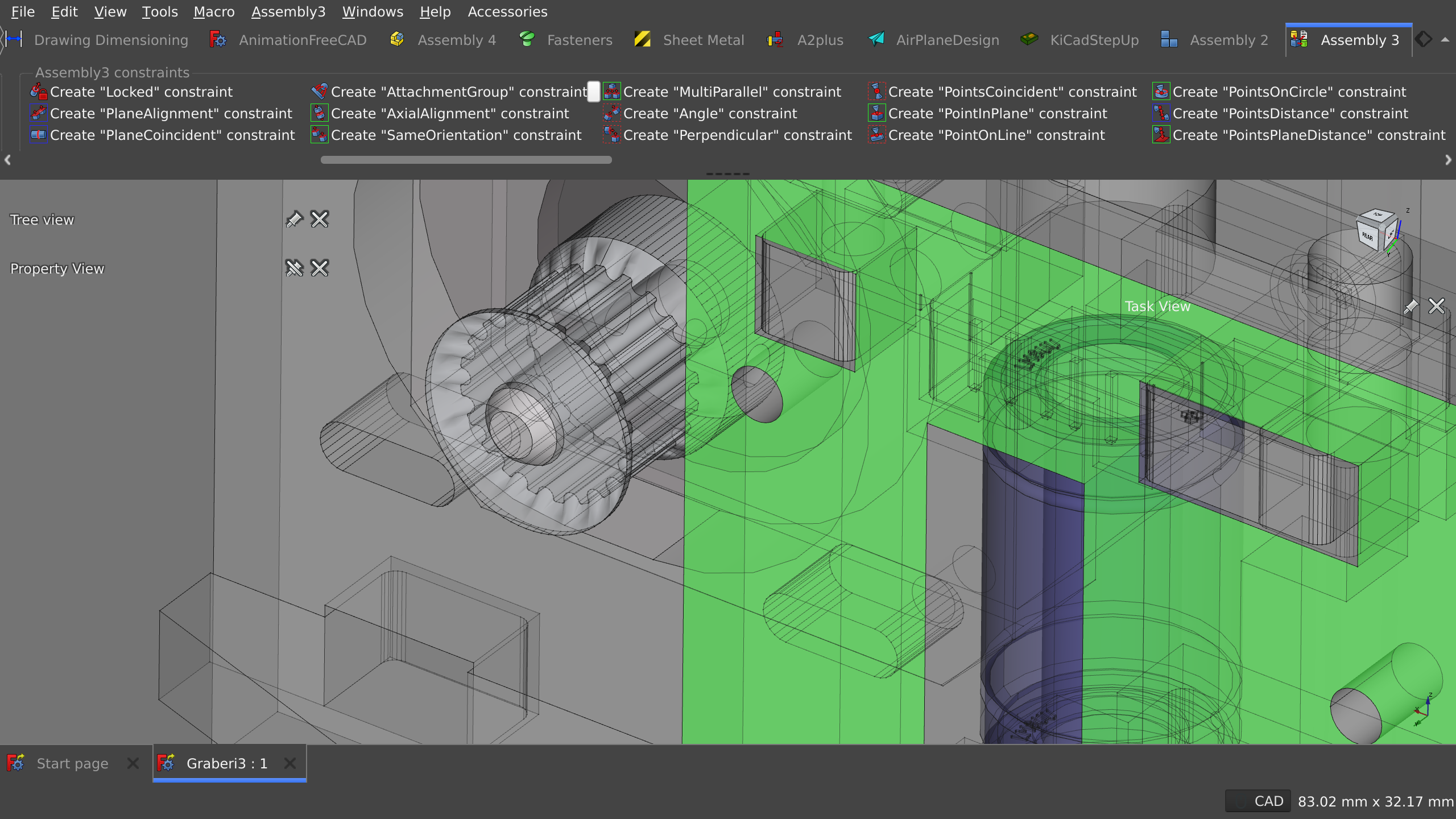Viewport: 1456px width, 819px height.
Task: Create a "SameOrientation" constraint
Action: pos(446,135)
